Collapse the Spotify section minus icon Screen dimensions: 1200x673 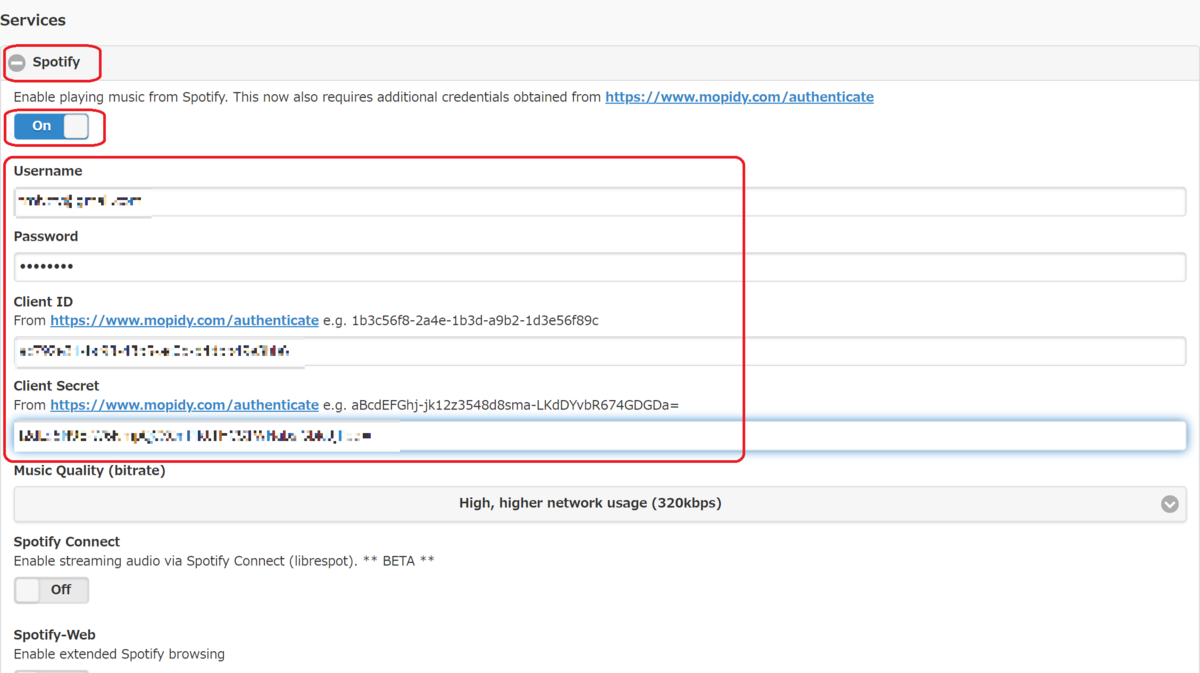(17, 63)
